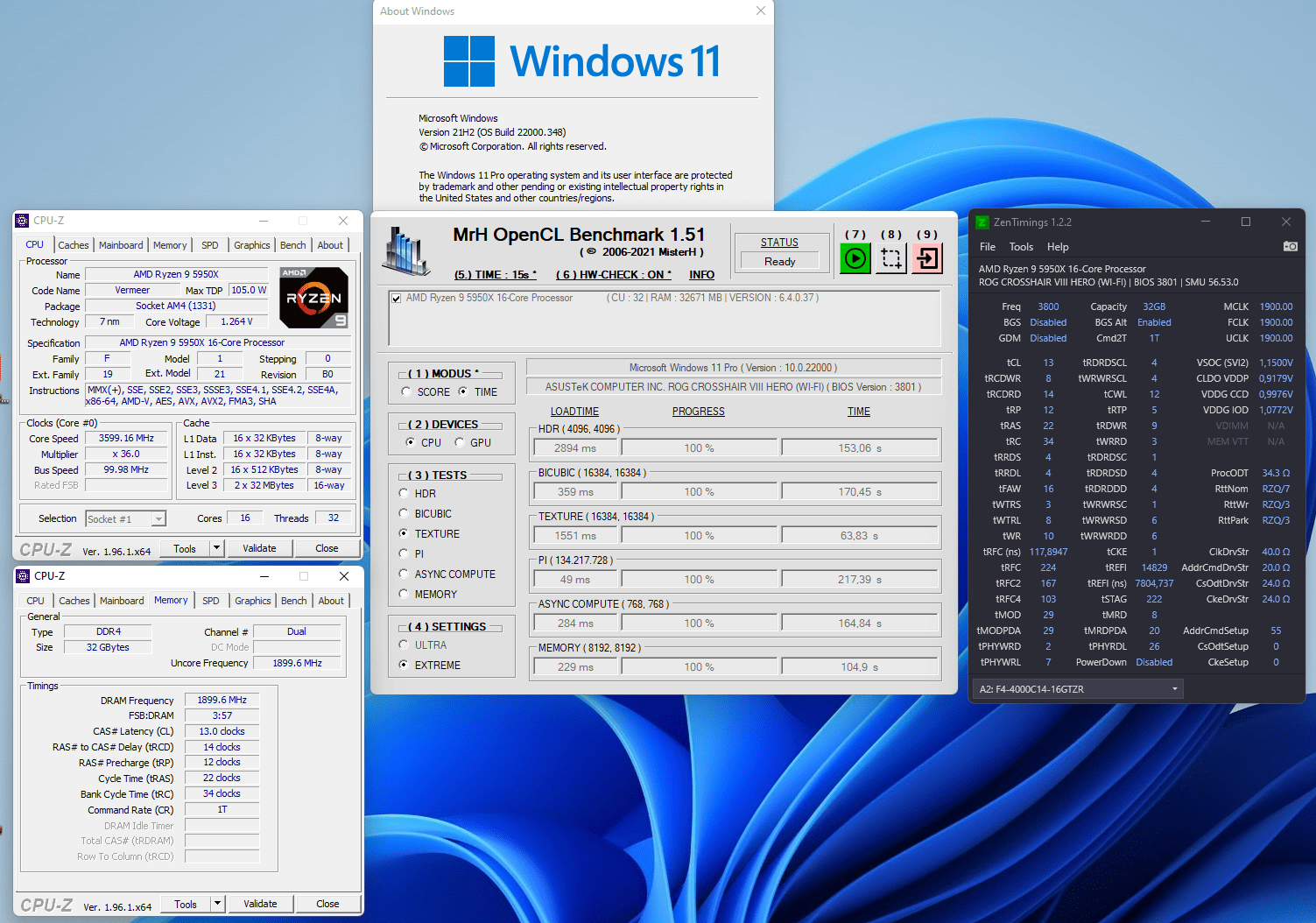Screen dimensions: 1316x923
Task: Click the ProcODT value 34.3 Ω
Action: [1276, 473]
